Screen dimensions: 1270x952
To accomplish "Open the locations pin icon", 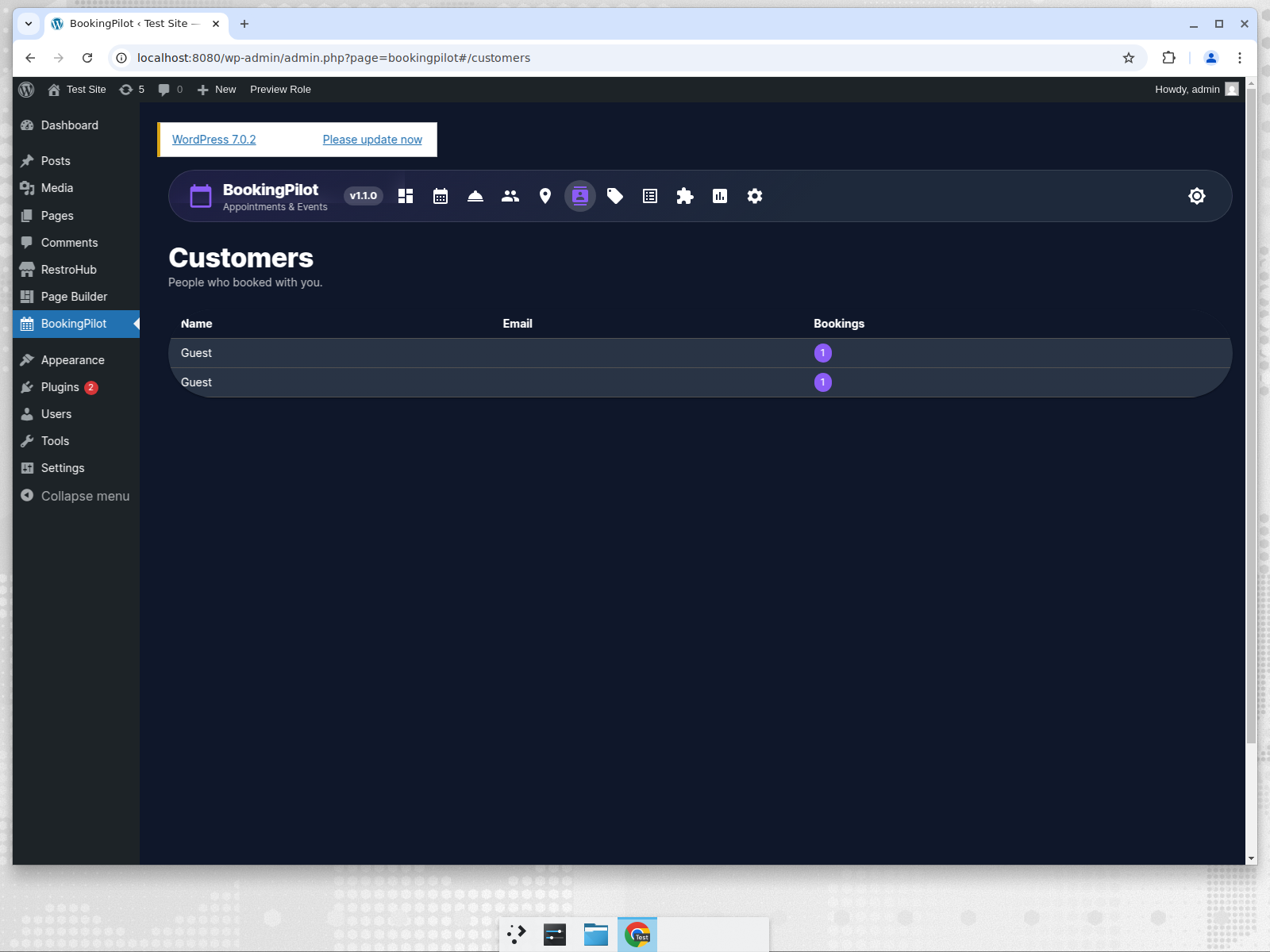I will (x=545, y=196).
